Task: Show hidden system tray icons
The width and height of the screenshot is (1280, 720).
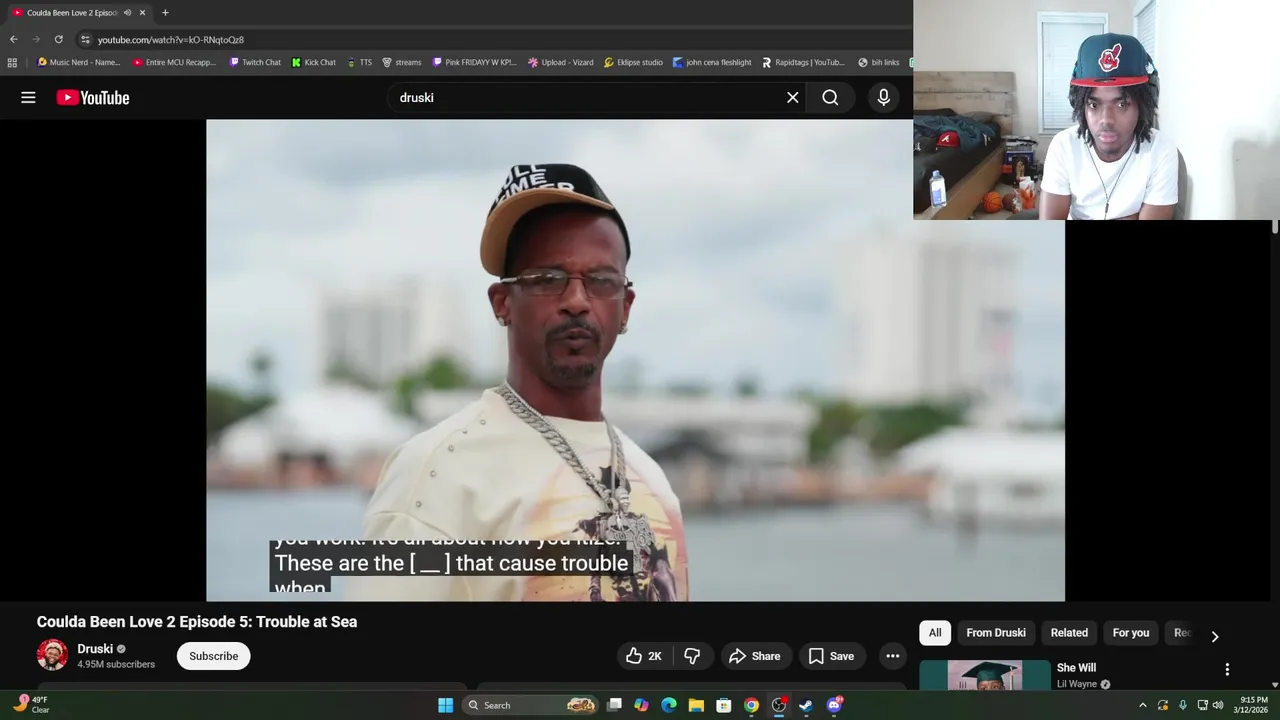Action: click(1143, 705)
